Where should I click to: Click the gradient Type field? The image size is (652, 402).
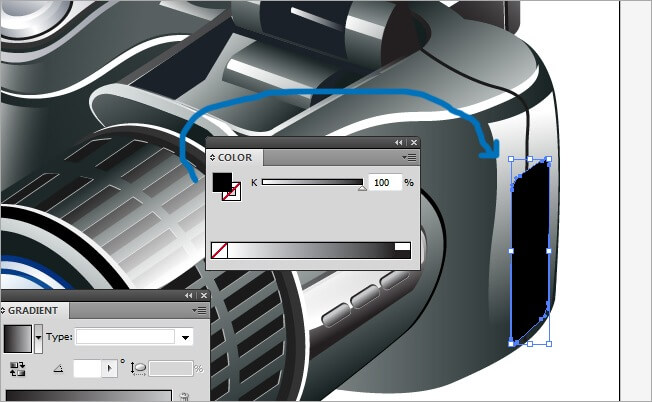click(125, 337)
